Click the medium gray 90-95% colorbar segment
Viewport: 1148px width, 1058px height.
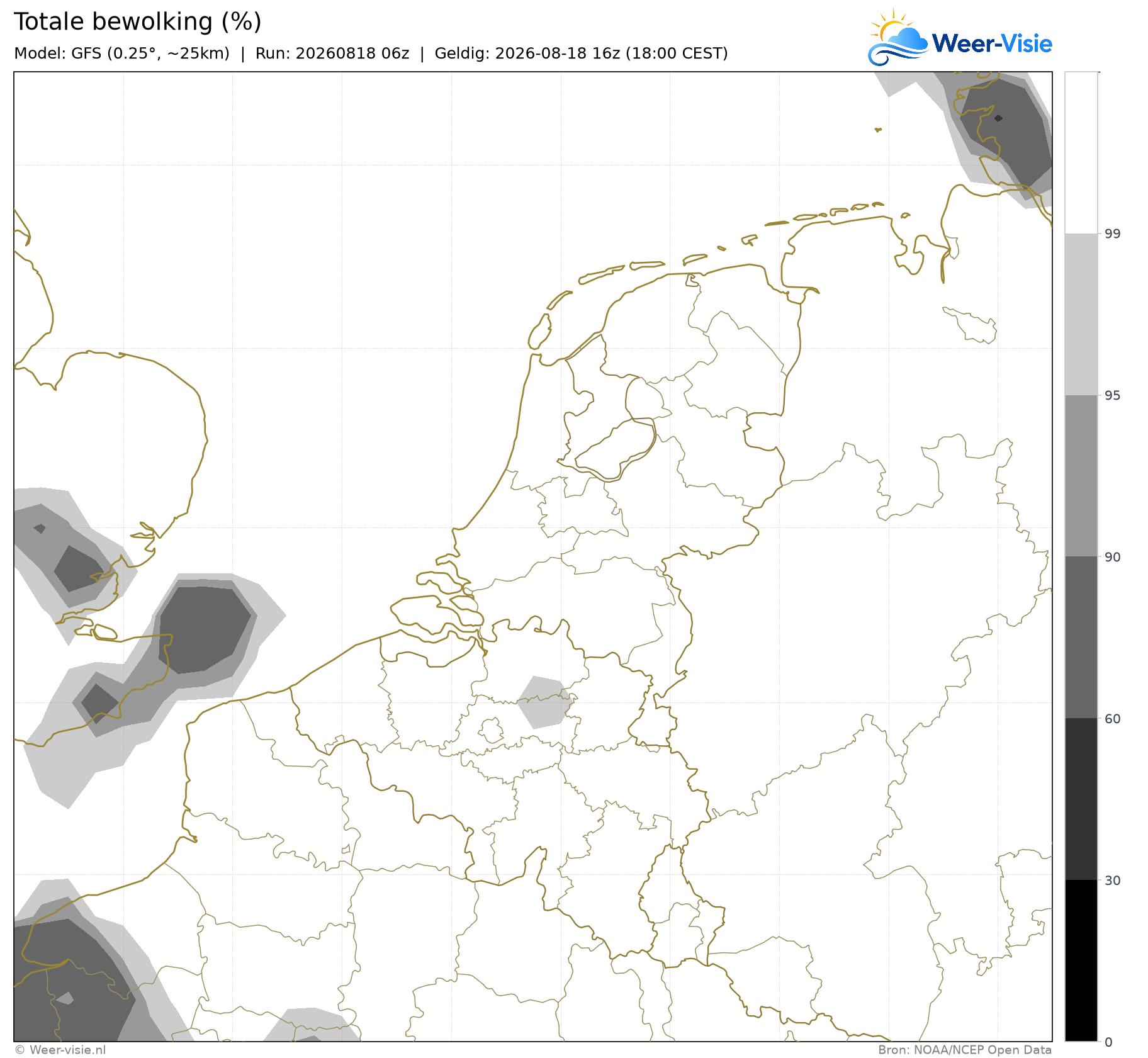click(x=1081, y=476)
